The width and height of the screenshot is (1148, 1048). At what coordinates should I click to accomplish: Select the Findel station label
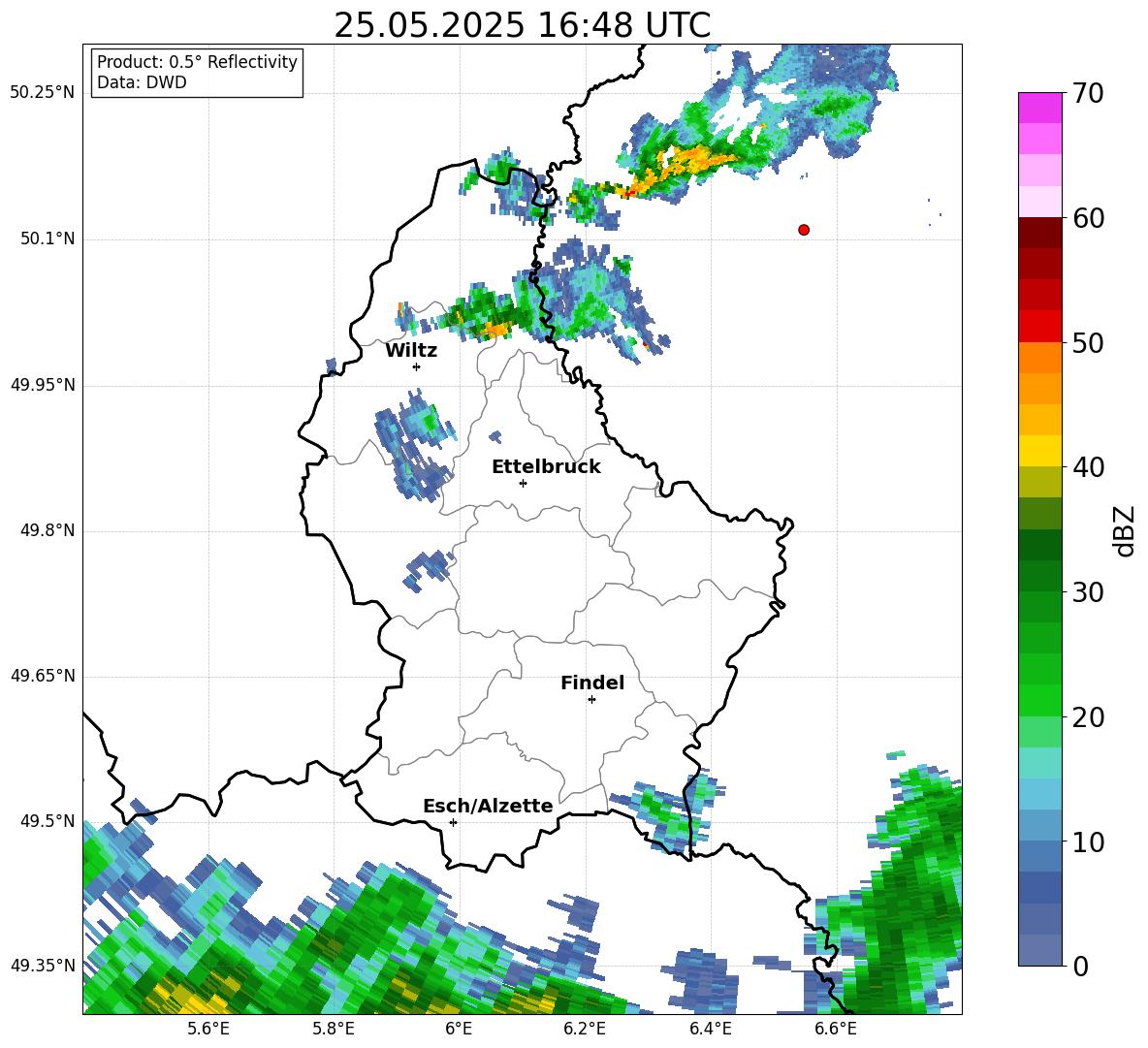click(x=592, y=683)
